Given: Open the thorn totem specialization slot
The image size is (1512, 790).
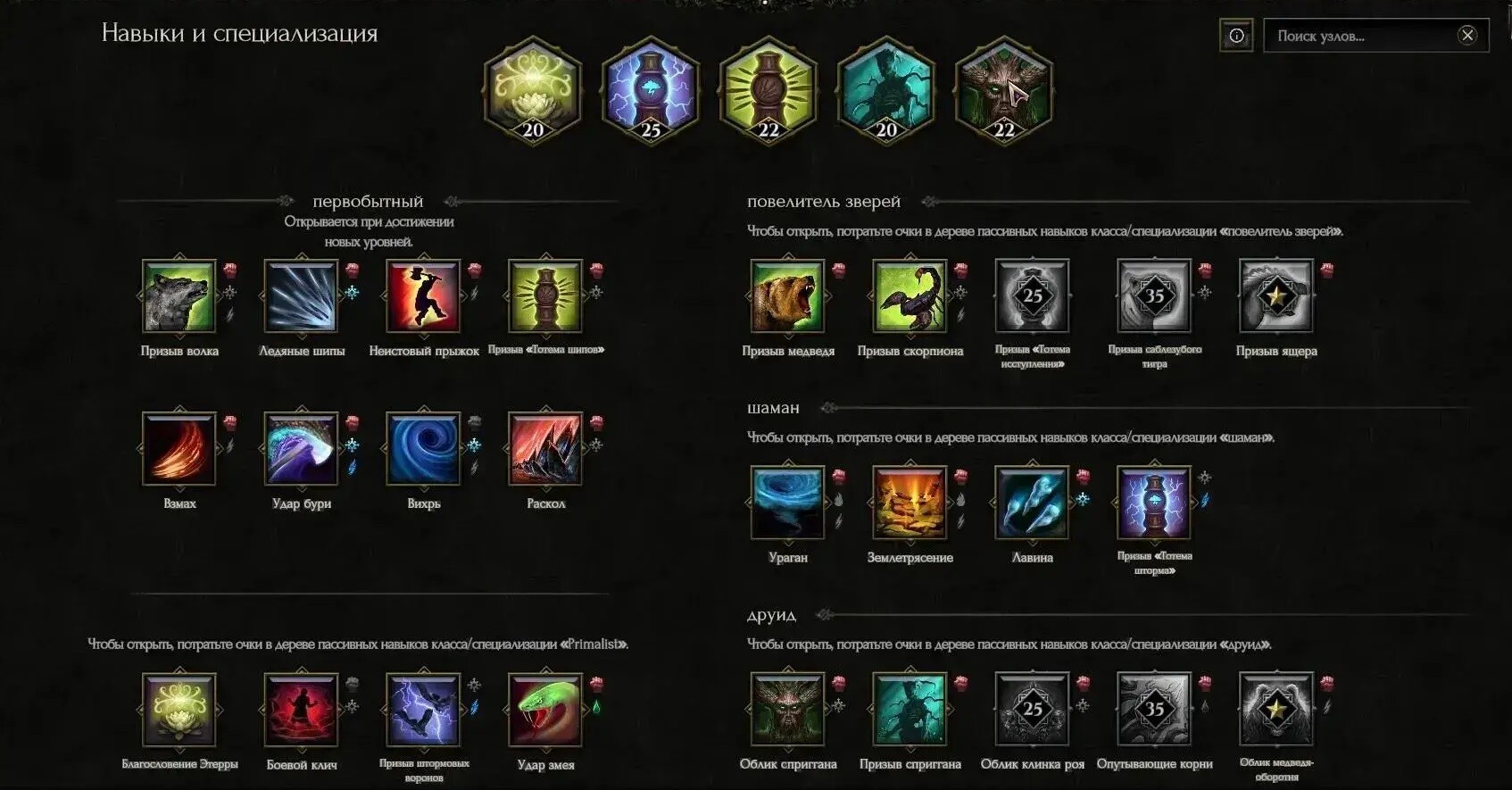Looking at the screenshot, I should [x=768, y=90].
